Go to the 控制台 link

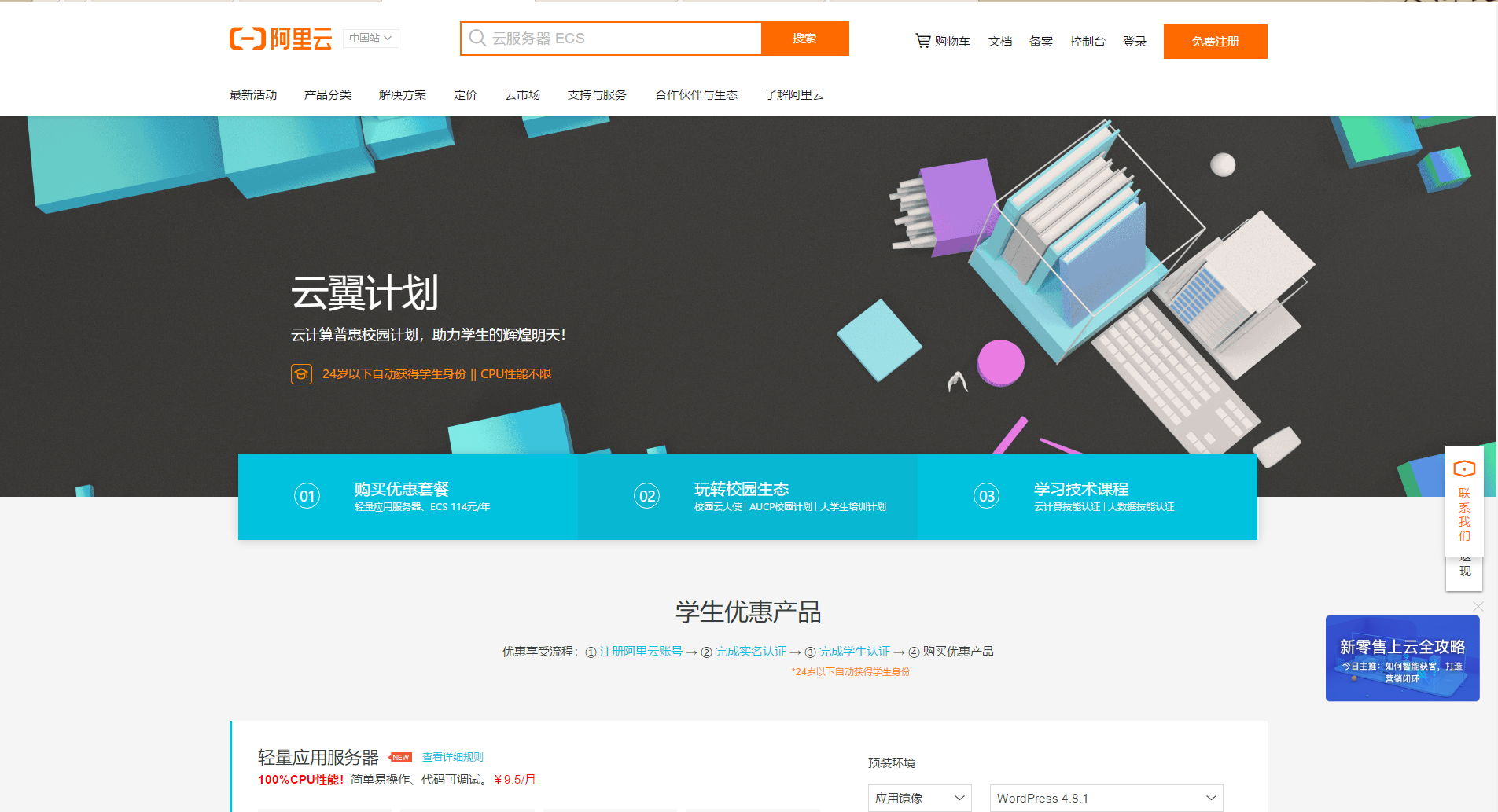pyautogui.click(x=1088, y=42)
